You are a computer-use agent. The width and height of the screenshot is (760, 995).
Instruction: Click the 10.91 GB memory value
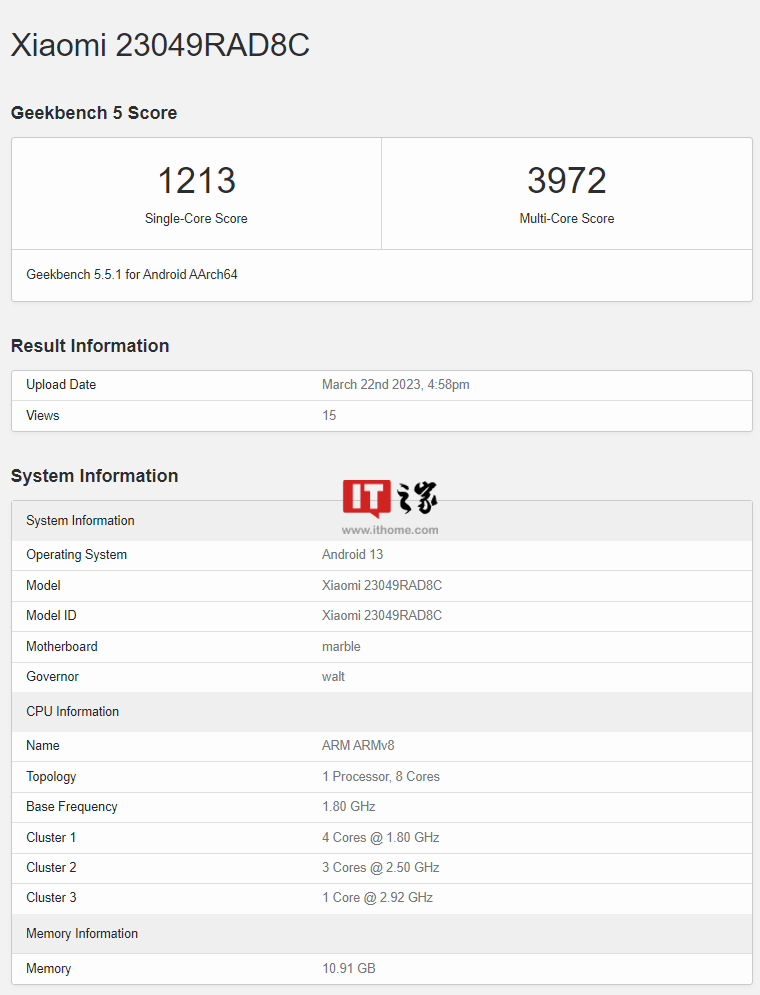(x=348, y=969)
